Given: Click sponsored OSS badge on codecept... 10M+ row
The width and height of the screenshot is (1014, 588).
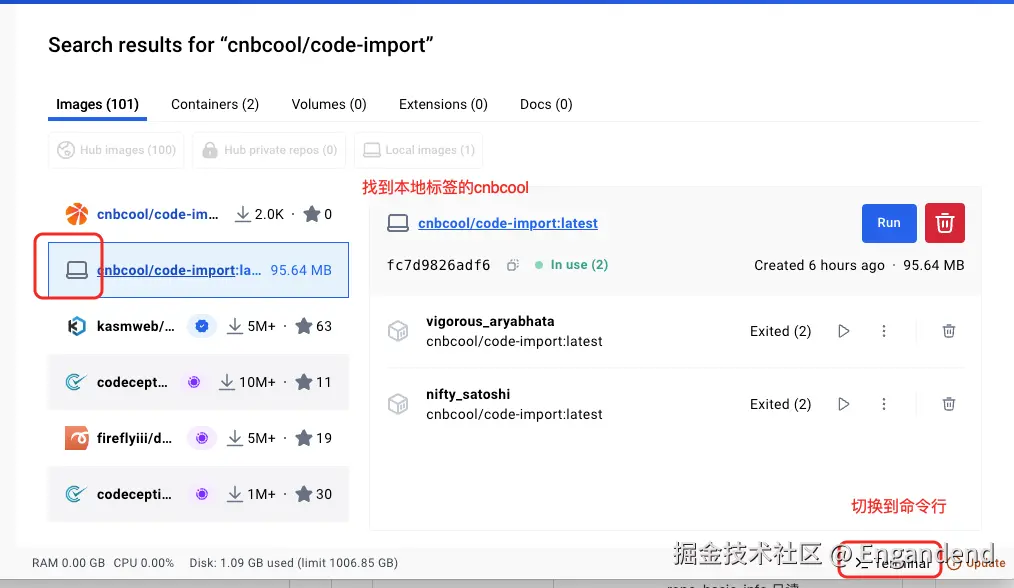Looking at the screenshot, I should click(x=194, y=382).
